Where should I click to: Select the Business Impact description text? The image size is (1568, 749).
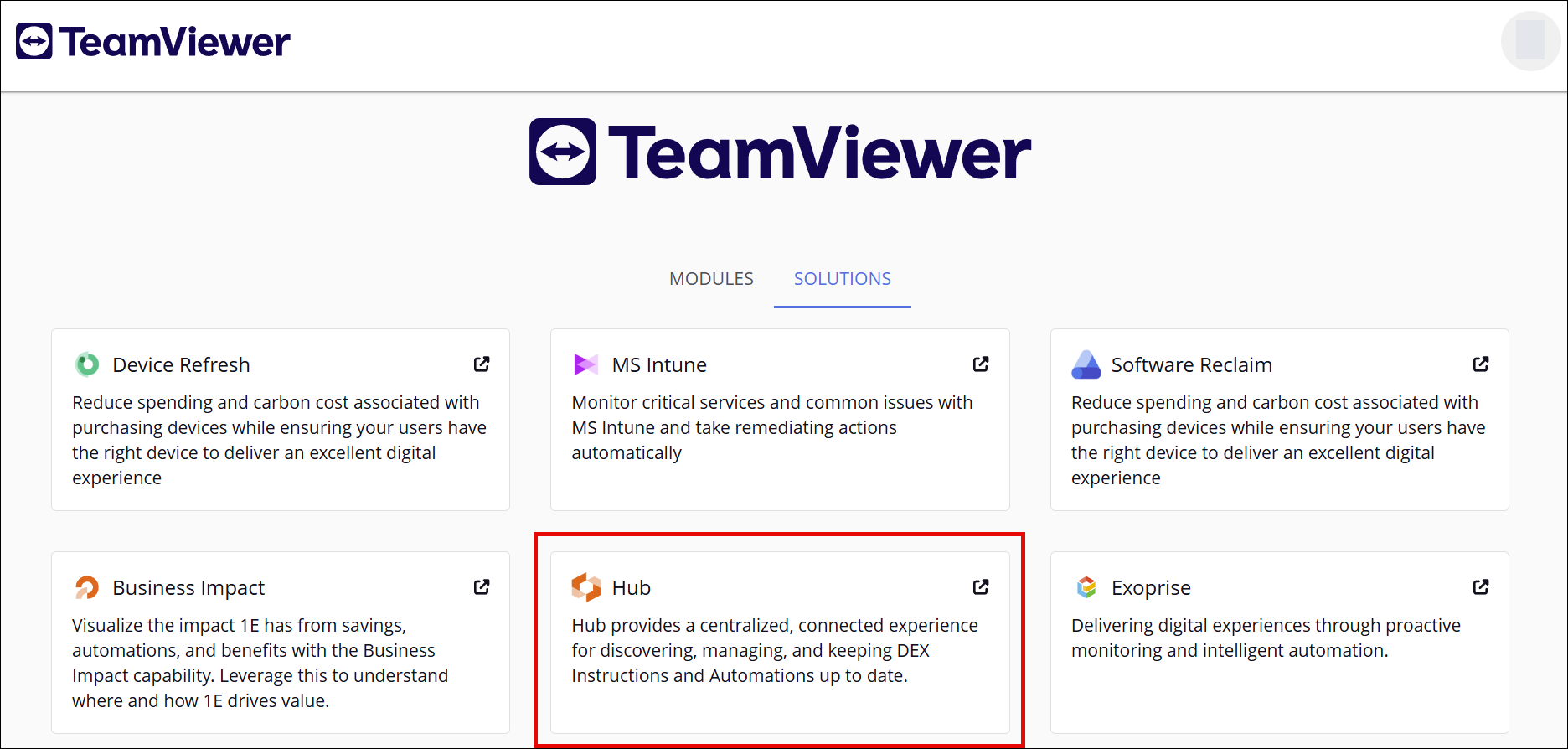click(260, 663)
